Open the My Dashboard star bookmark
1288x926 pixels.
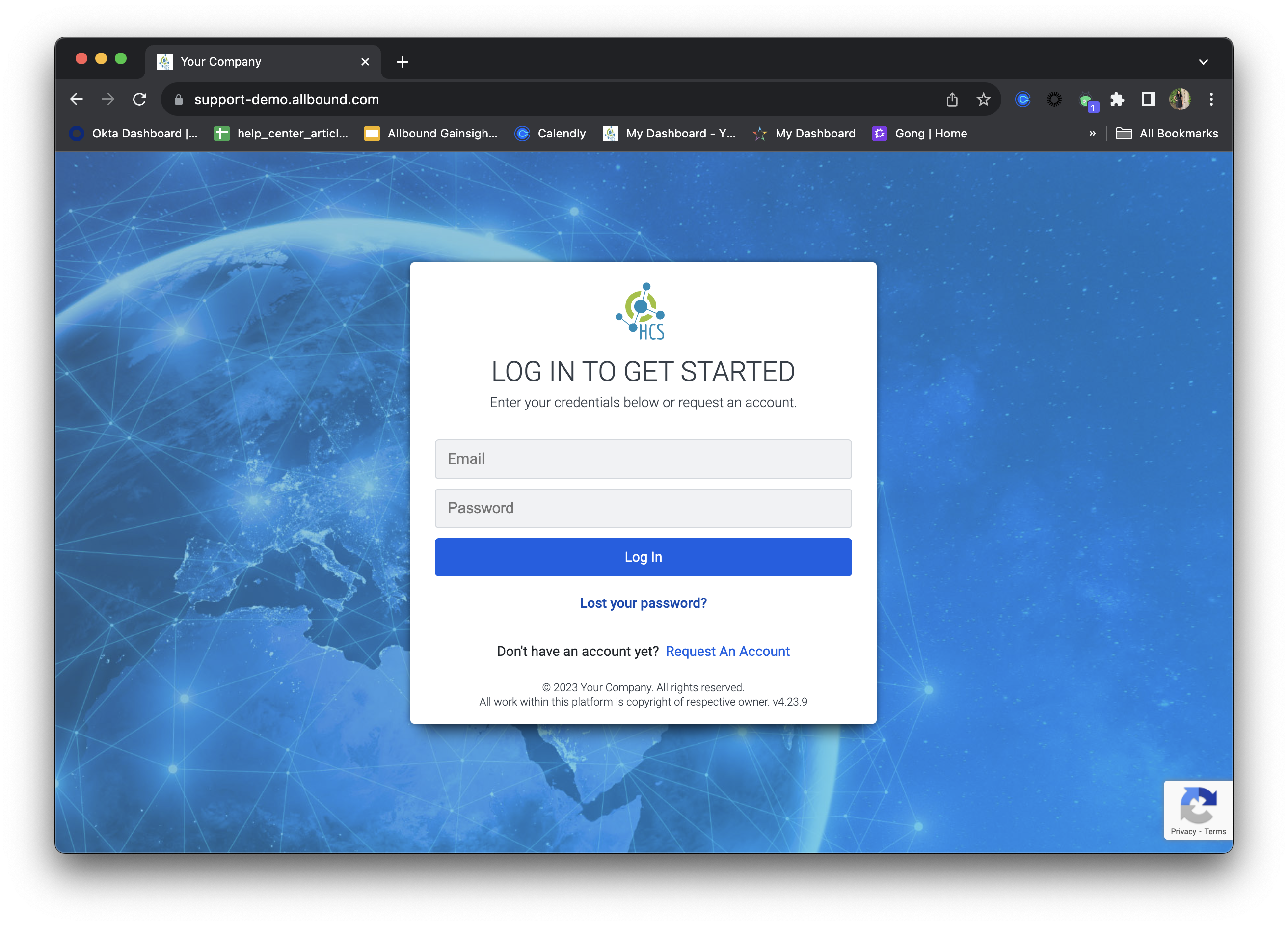click(804, 134)
